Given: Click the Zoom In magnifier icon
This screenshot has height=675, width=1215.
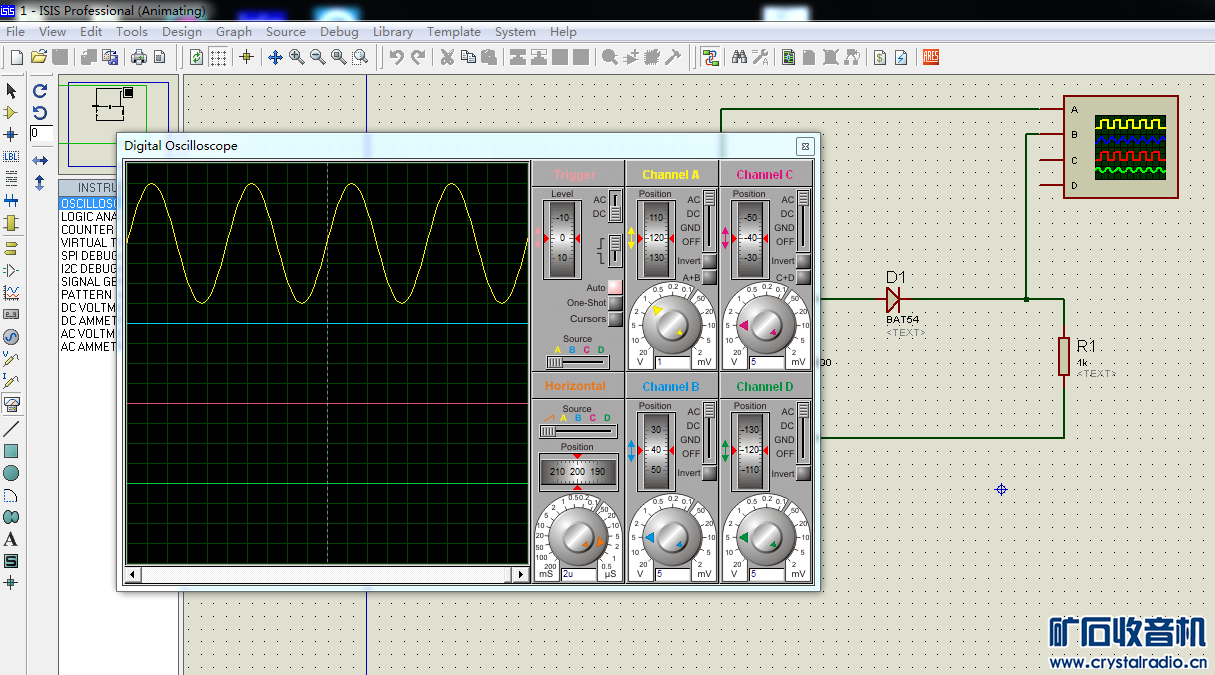Looking at the screenshot, I should click(296, 57).
